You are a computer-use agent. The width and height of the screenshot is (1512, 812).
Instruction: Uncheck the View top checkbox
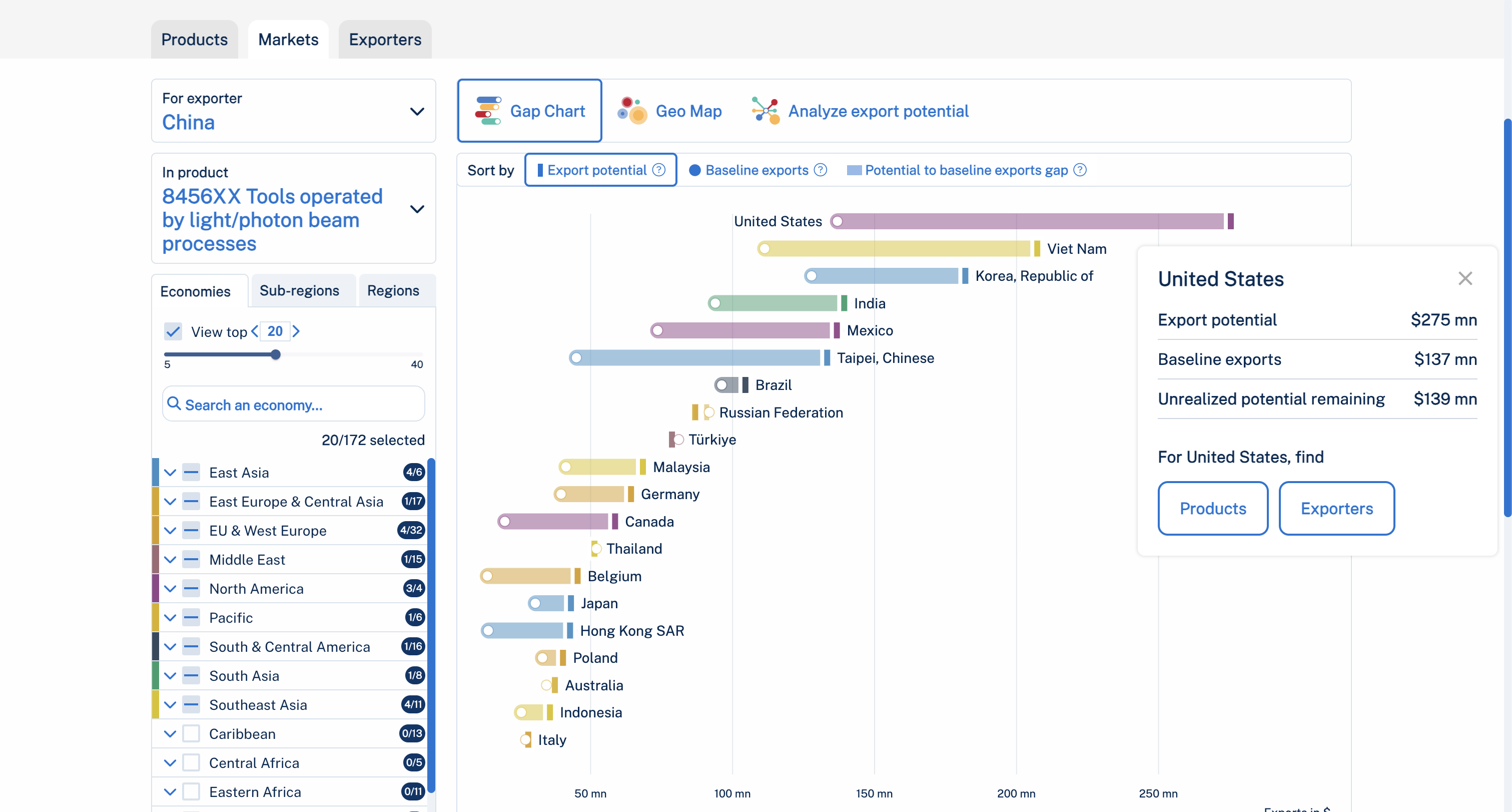pyautogui.click(x=173, y=331)
